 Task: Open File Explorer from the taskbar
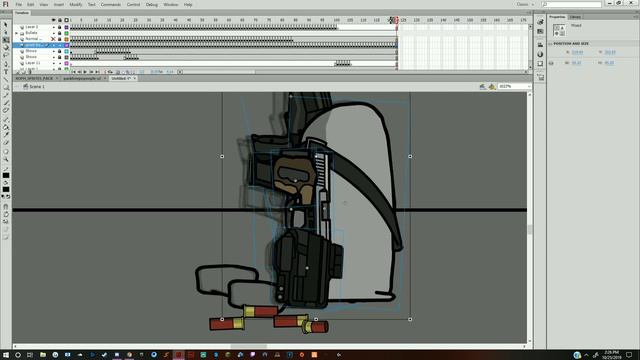tap(42, 355)
